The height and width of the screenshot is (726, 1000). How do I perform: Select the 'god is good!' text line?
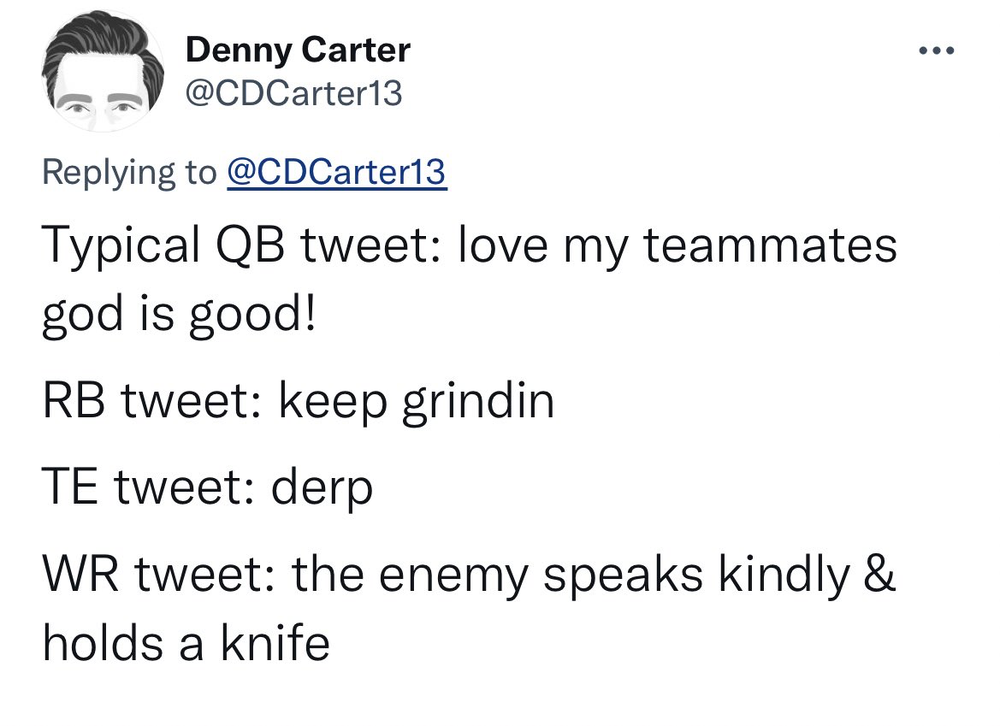[179, 315]
